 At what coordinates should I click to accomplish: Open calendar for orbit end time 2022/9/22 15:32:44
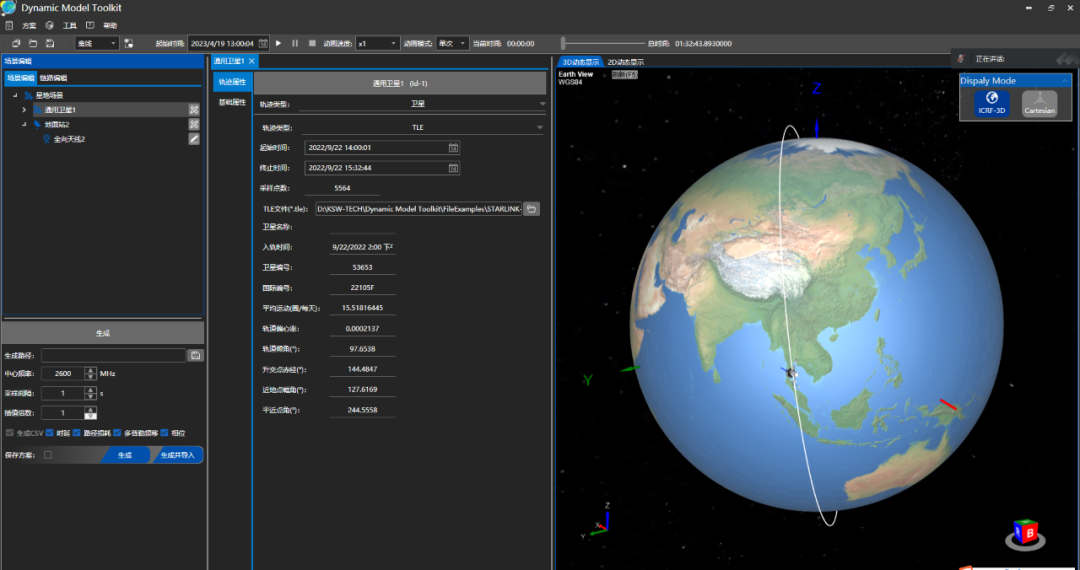pos(453,168)
